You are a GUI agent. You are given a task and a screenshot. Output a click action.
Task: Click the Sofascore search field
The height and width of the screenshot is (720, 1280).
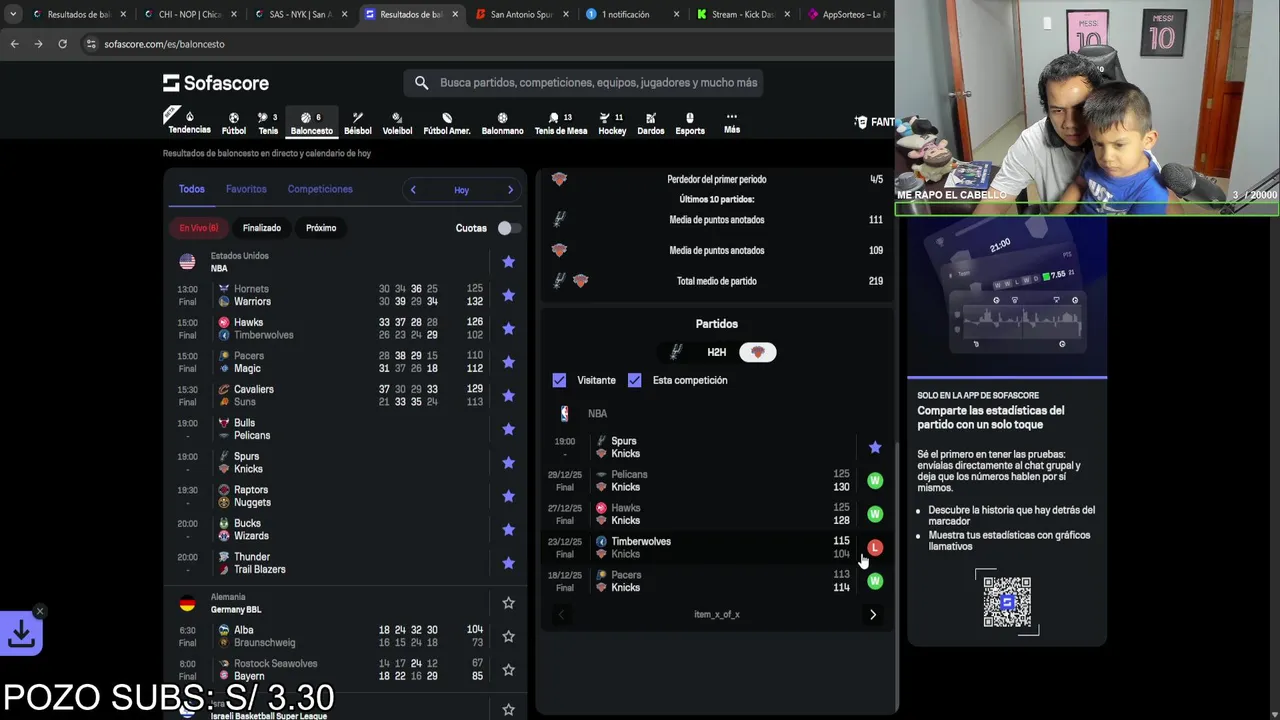point(583,83)
